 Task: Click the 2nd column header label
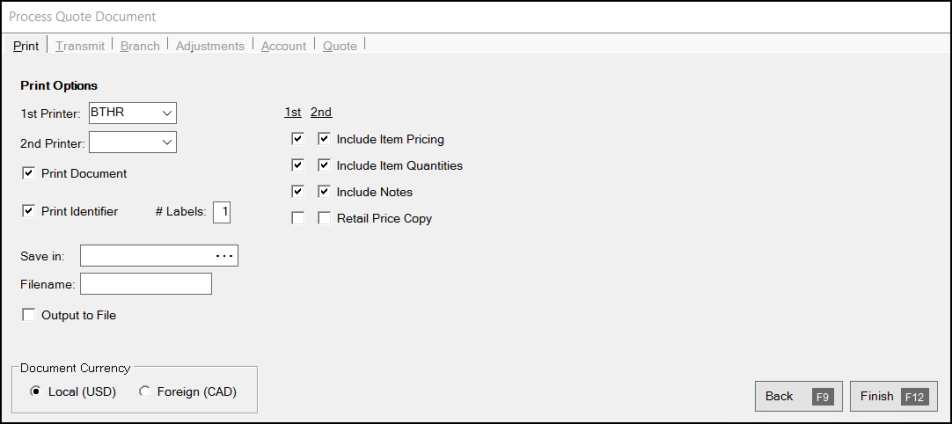click(x=321, y=112)
